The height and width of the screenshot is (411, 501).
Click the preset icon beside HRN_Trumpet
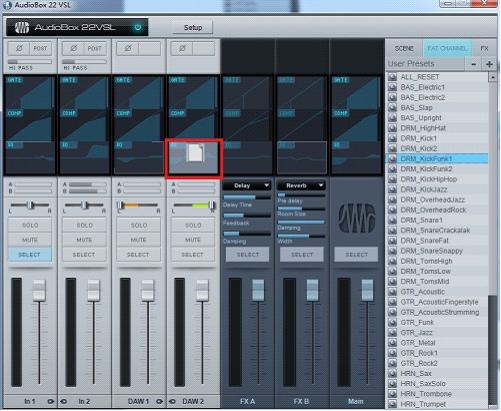coord(392,404)
